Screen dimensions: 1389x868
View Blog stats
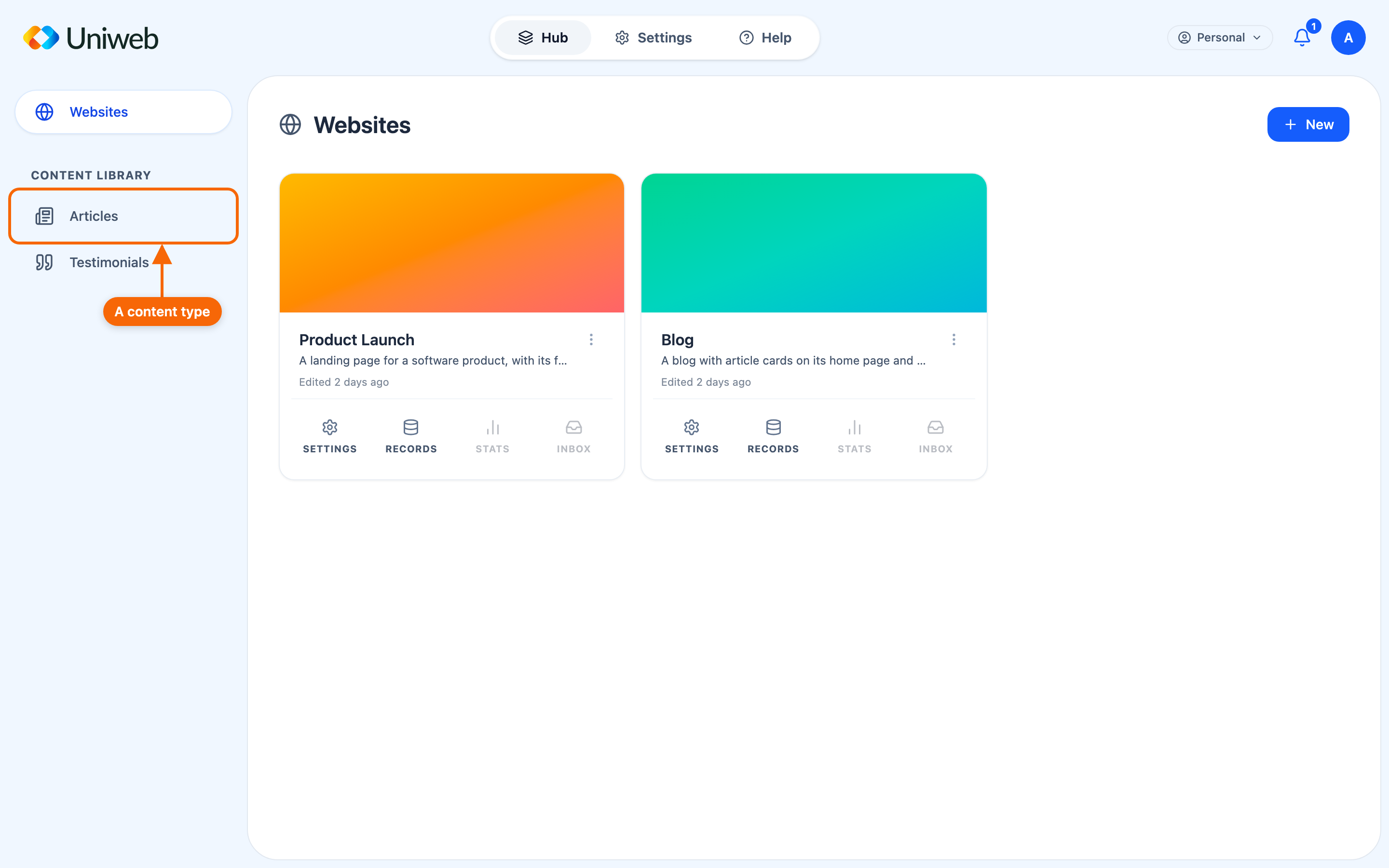coord(854,436)
